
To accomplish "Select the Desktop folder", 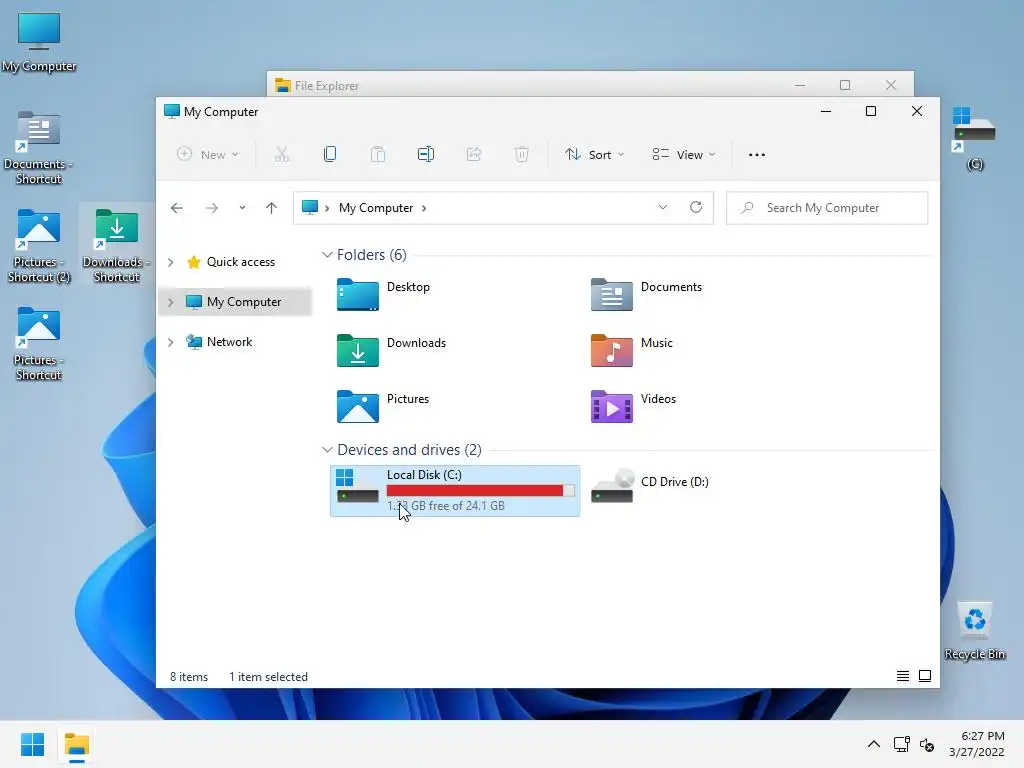I will tap(383, 294).
